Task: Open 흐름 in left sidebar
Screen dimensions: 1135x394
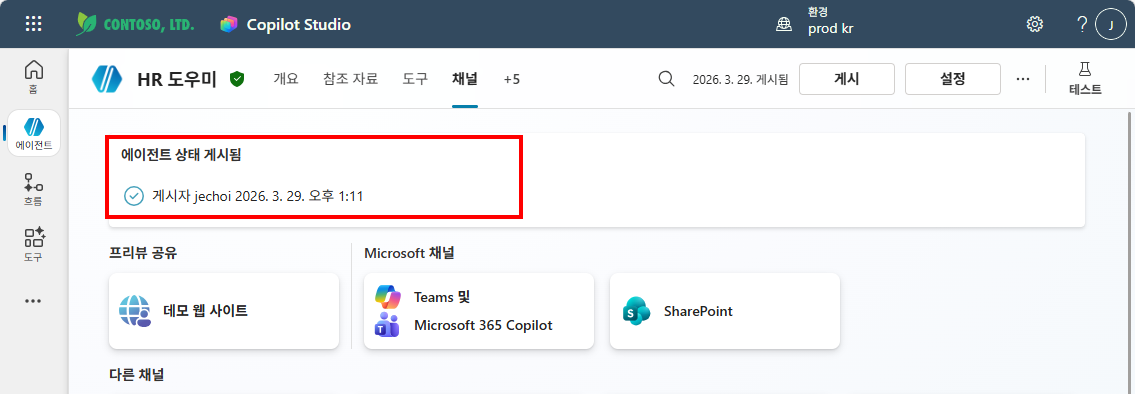Action: 34,190
